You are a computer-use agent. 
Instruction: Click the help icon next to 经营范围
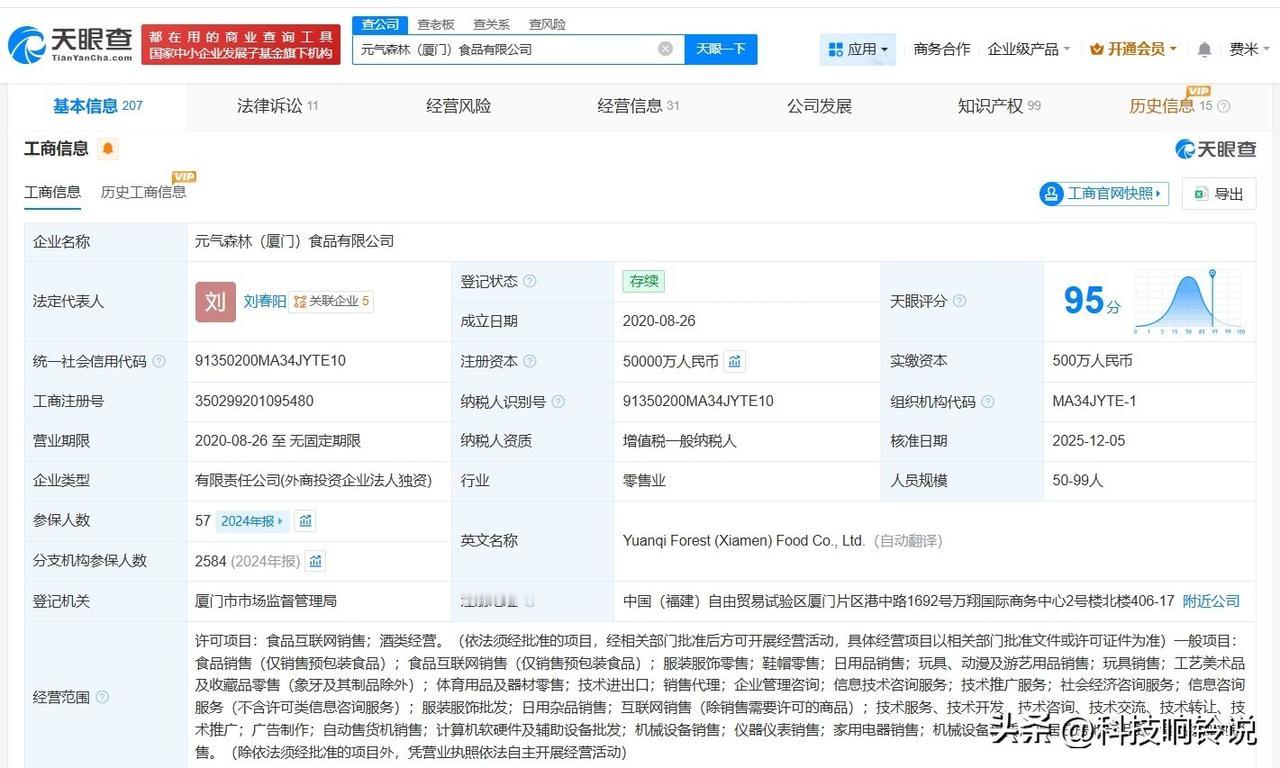102,697
